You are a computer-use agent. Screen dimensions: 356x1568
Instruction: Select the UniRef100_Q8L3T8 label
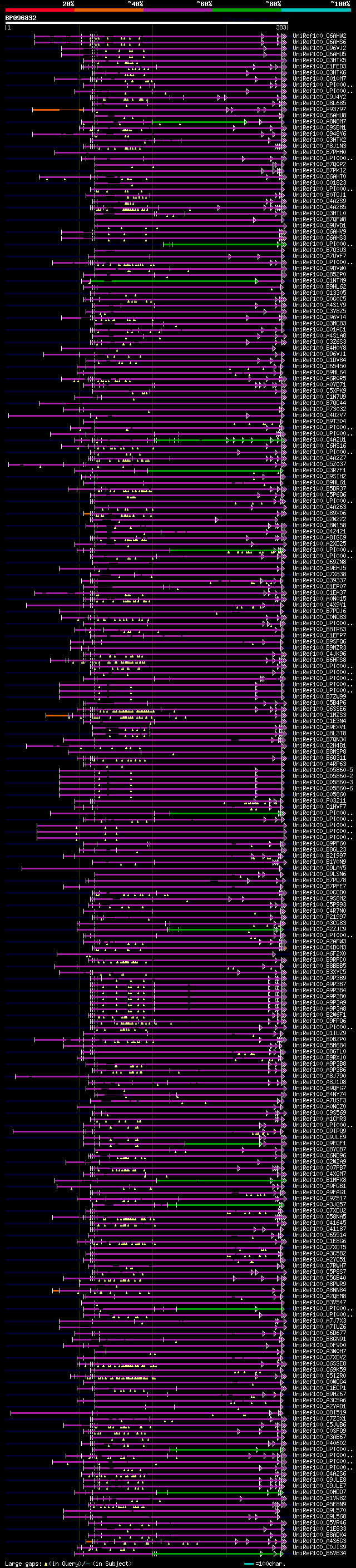point(319,733)
